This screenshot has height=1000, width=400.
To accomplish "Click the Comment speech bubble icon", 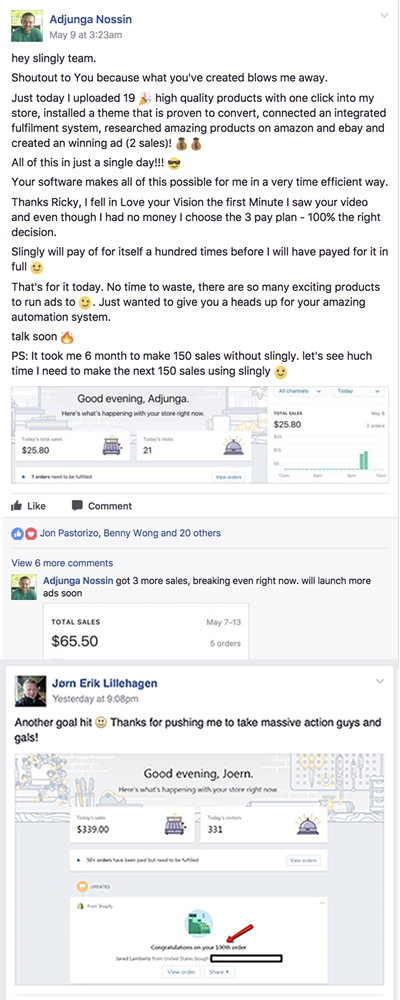I will 77,506.
